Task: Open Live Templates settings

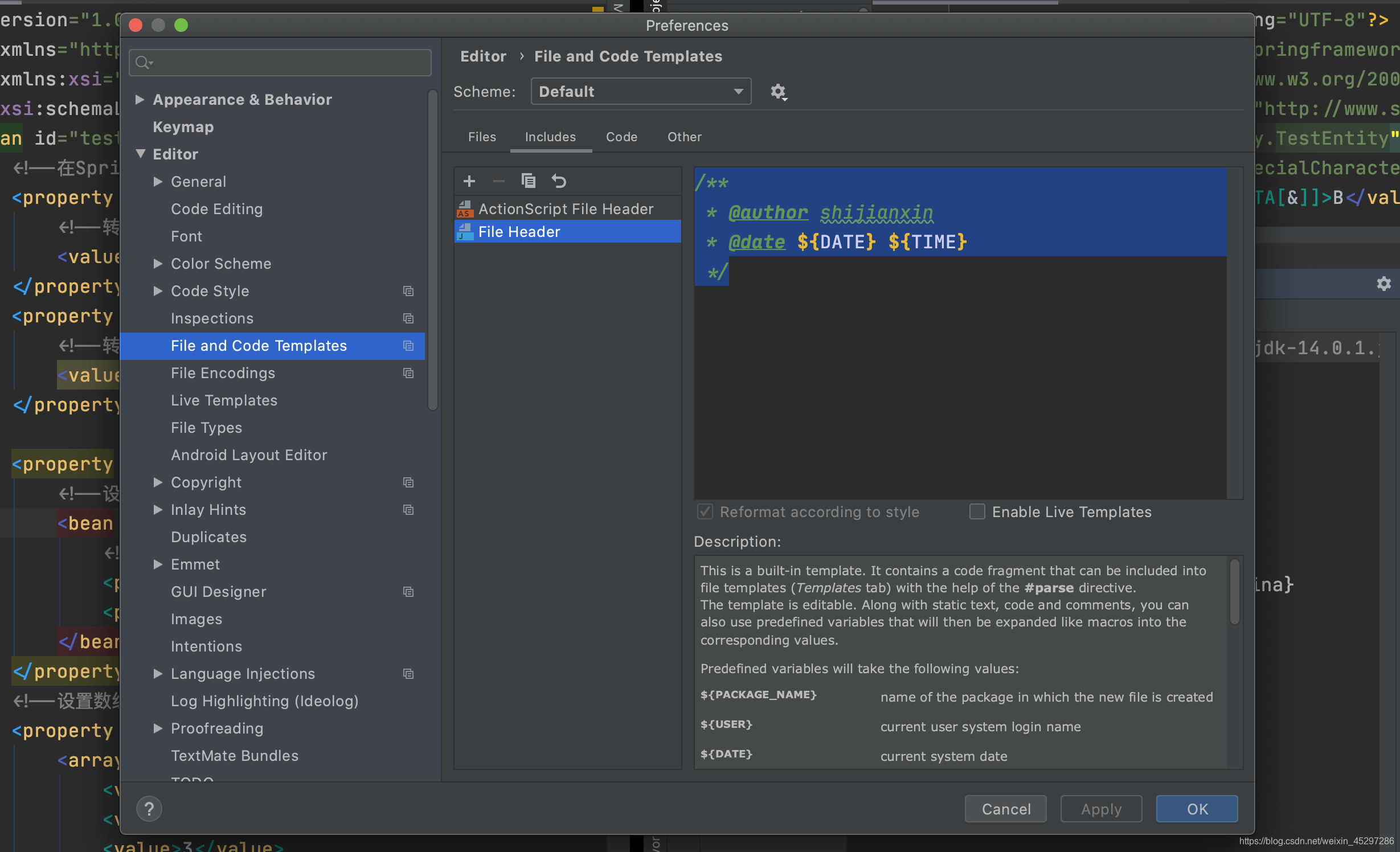Action: click(x=224, y=400)
